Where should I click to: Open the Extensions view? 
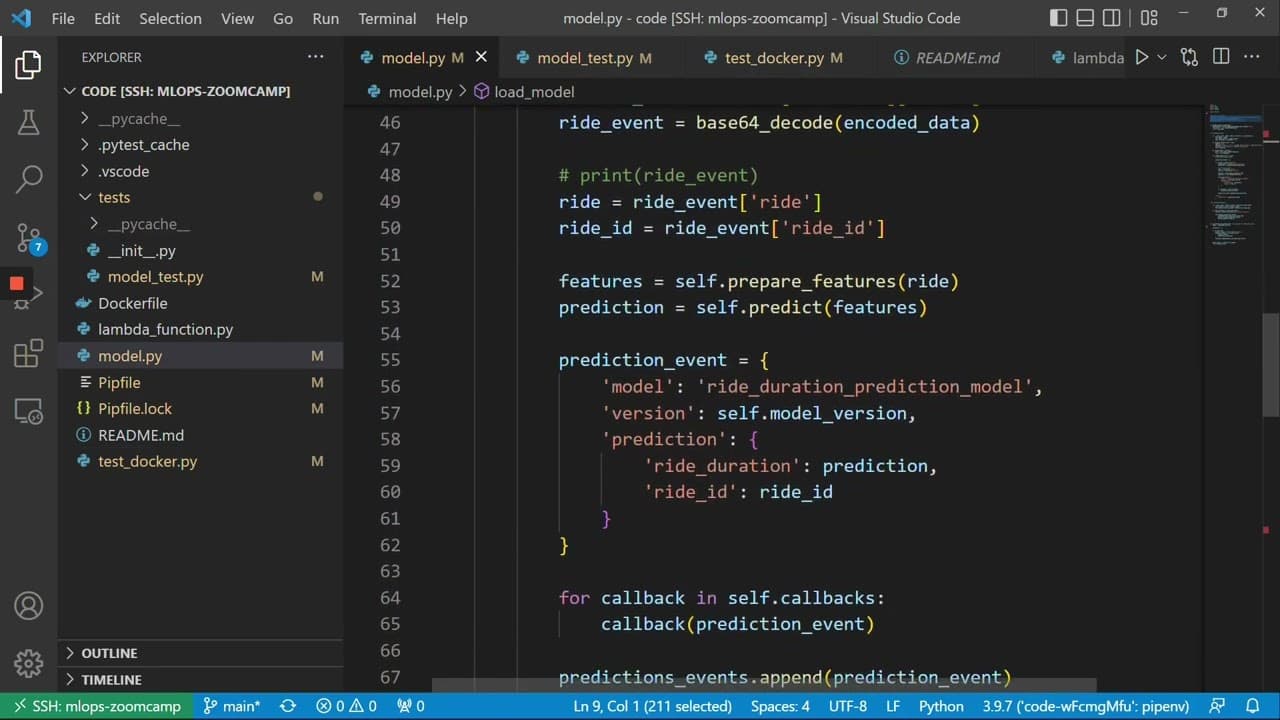[x=28, y=353]
